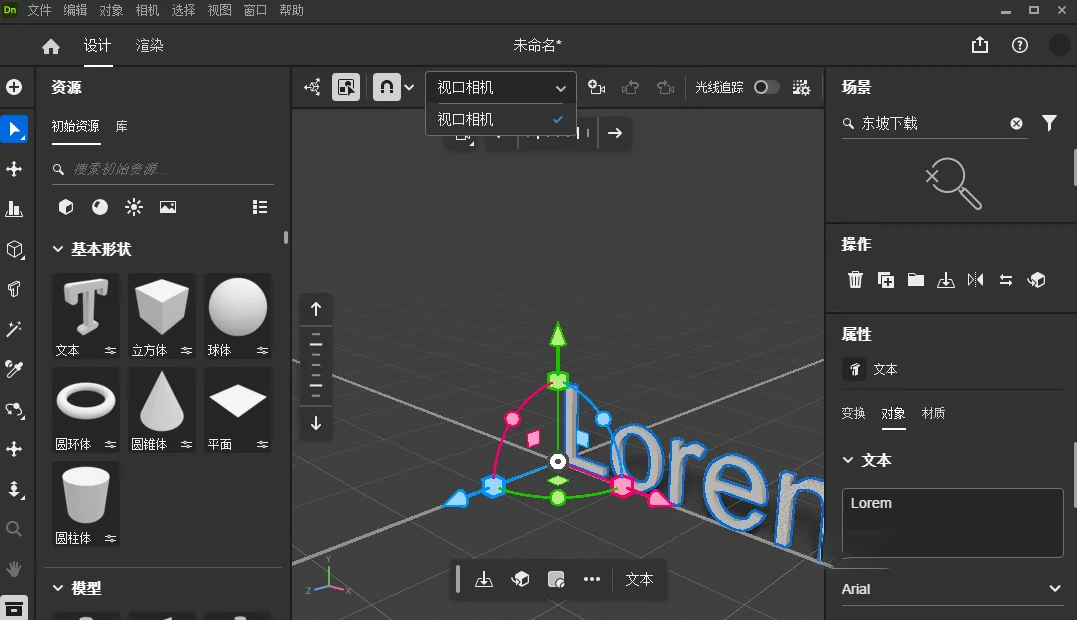
Task: Select the shape cube tool in left toolbar
Action: [x=14, y=249]
